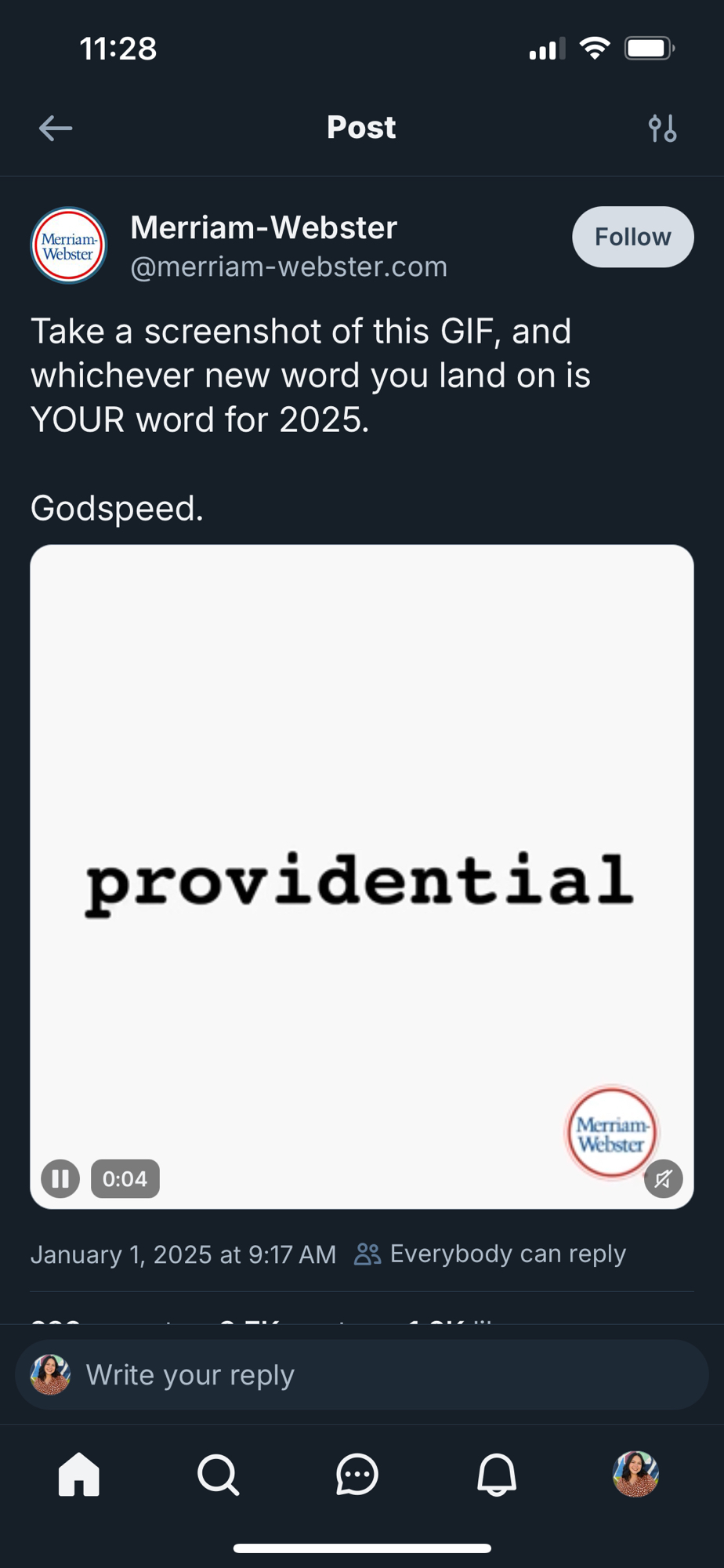The height and width of the screenshot is (1568, 724).
Task: Tap the @merriam-webster.com handle
Action: tap(288, 267)
